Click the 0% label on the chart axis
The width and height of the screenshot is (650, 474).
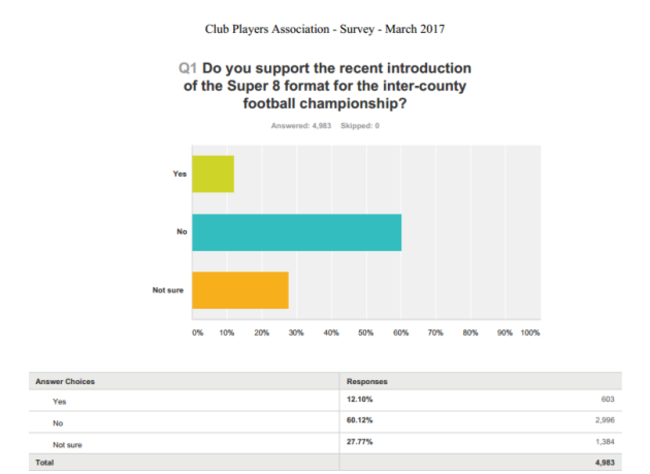click(x=197, y=331)
